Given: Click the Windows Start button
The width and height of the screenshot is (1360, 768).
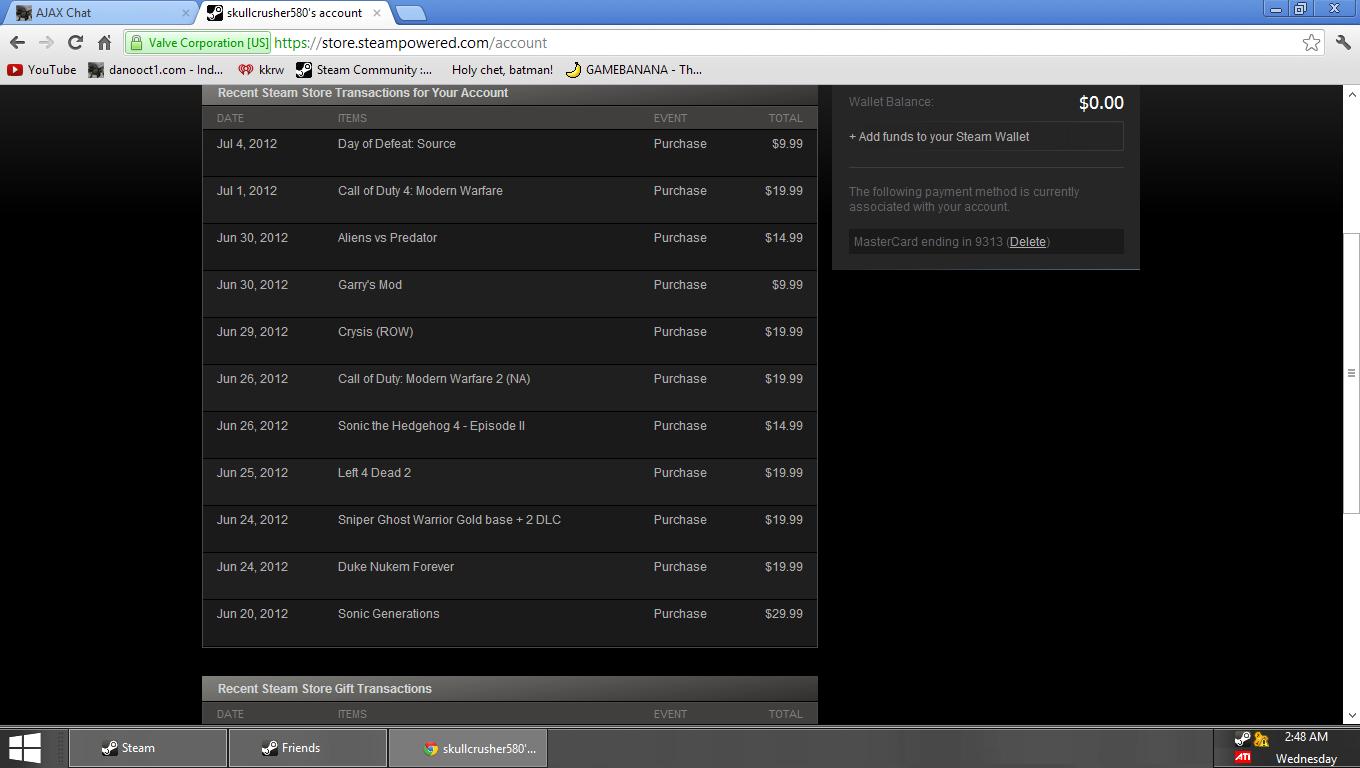Looking at the screenshot, I should tap(25, 748).
